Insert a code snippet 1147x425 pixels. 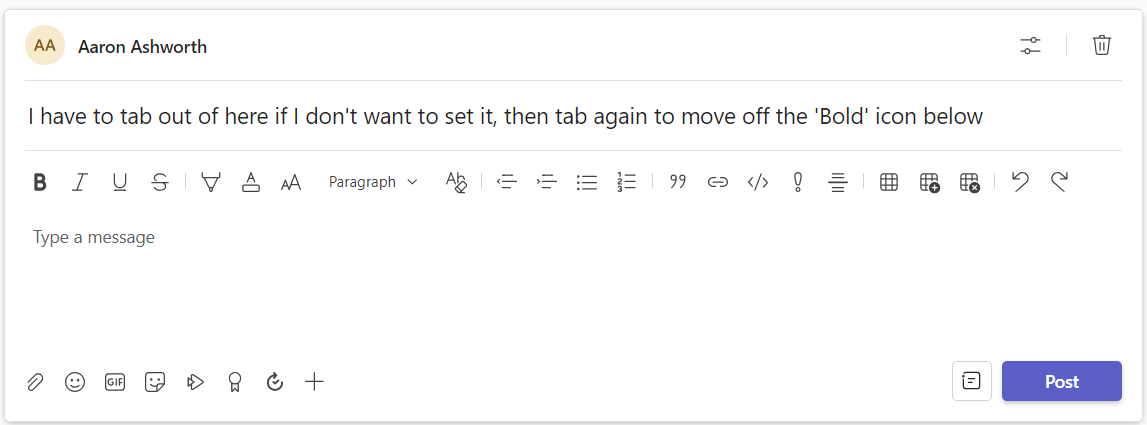(758, 182)
